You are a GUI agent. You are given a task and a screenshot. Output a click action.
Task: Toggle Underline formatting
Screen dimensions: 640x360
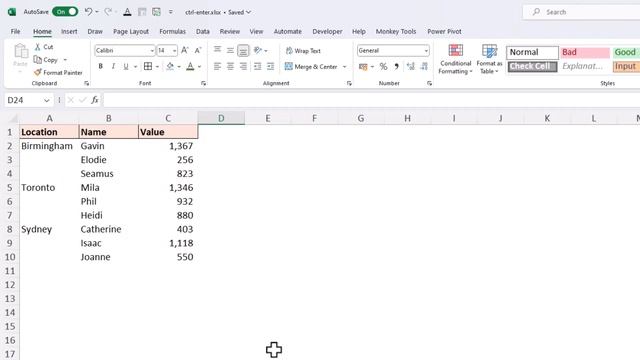coord(126,66)
